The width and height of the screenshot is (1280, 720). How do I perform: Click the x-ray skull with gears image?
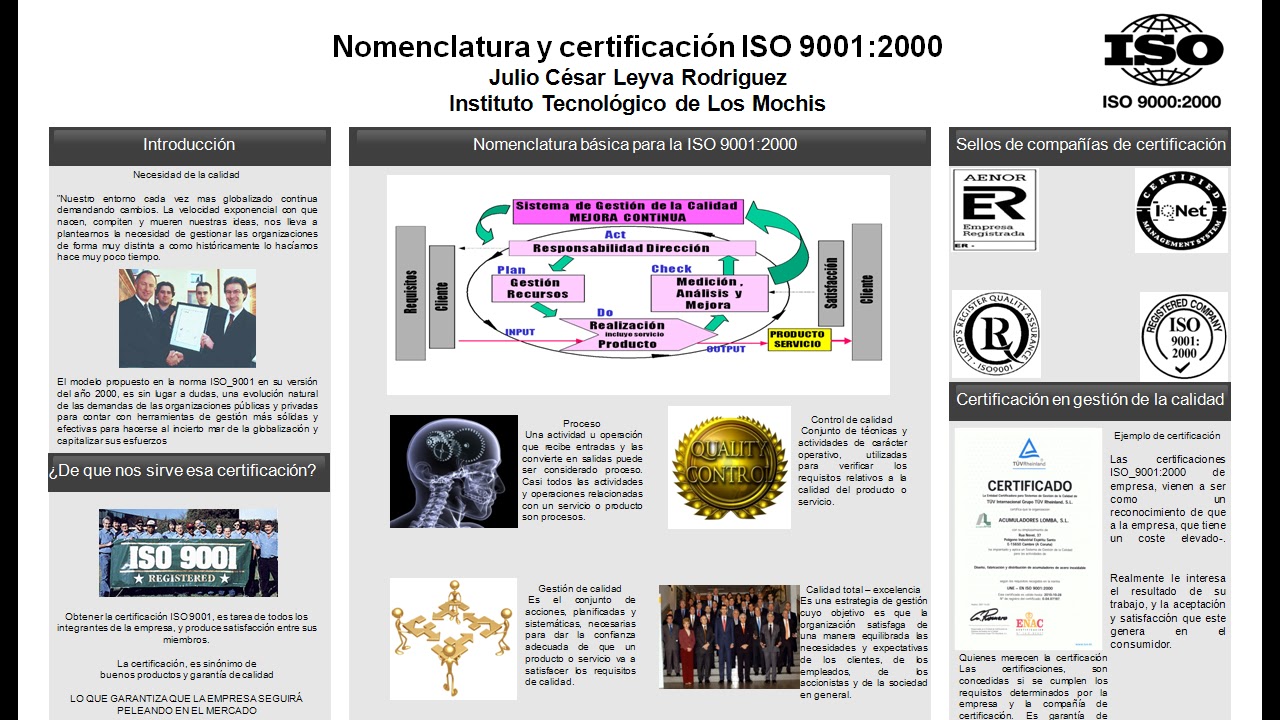tap(454, 471)
